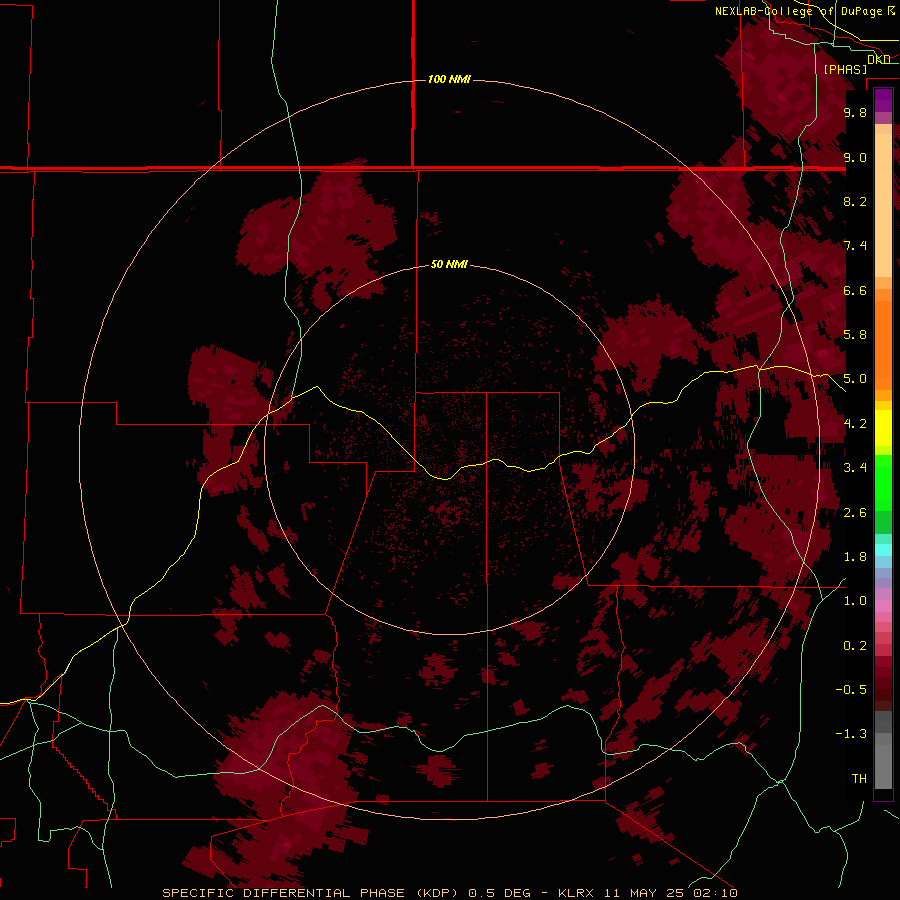Click the 11 MAY 25 date text
This screenshot has width=900, height=900.
click(642, 893)
